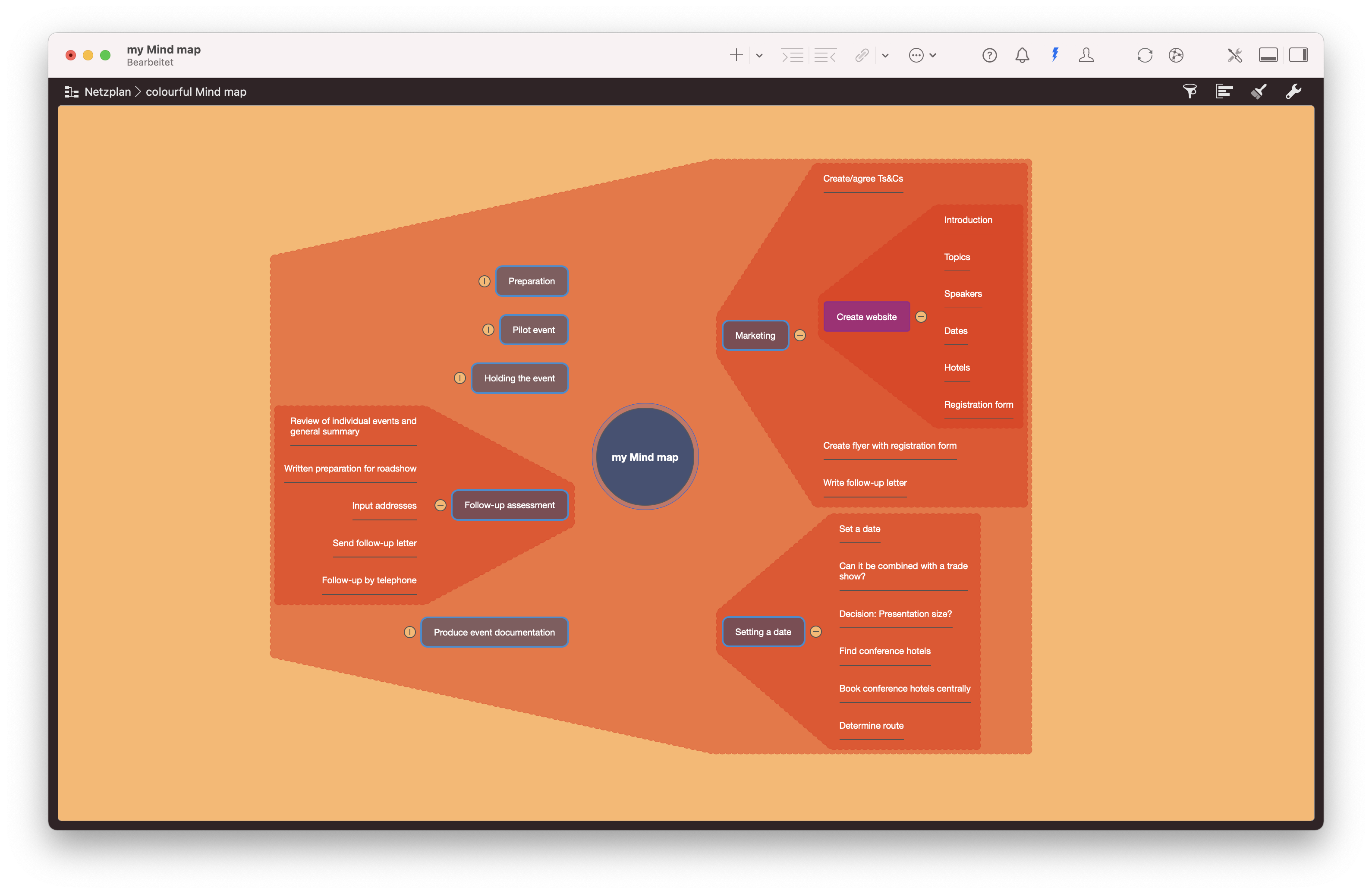1372x894 pixels.
Task: Click the paperclip link icon
Action: click(x=862, y=55)
